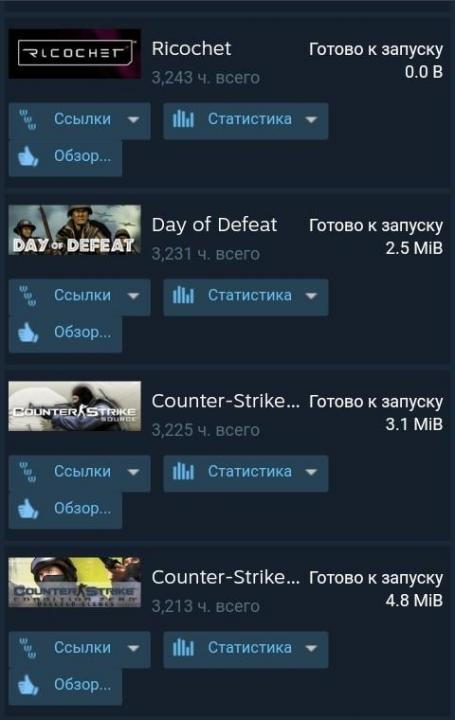This screenshot has width=455, height=720.
Task: Click the links chain icon for Day of Defeat
Action: 28,295
